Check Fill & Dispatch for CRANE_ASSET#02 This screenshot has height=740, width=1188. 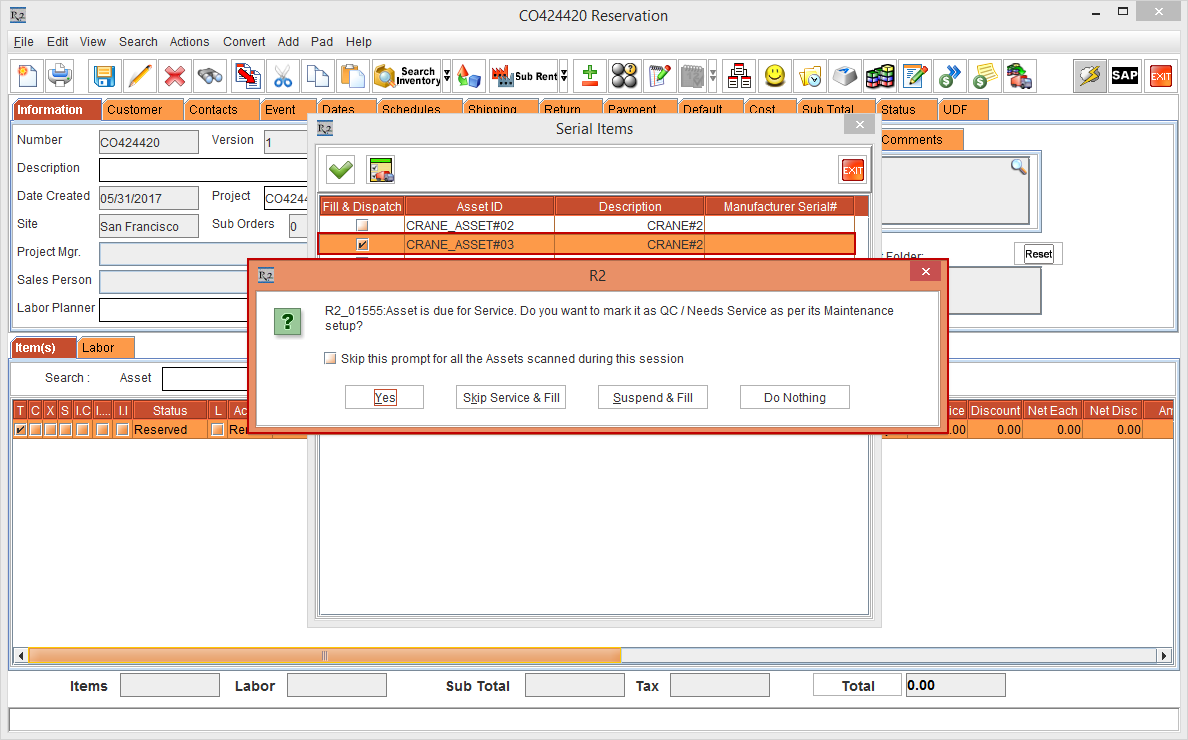[x=362, y=226]
